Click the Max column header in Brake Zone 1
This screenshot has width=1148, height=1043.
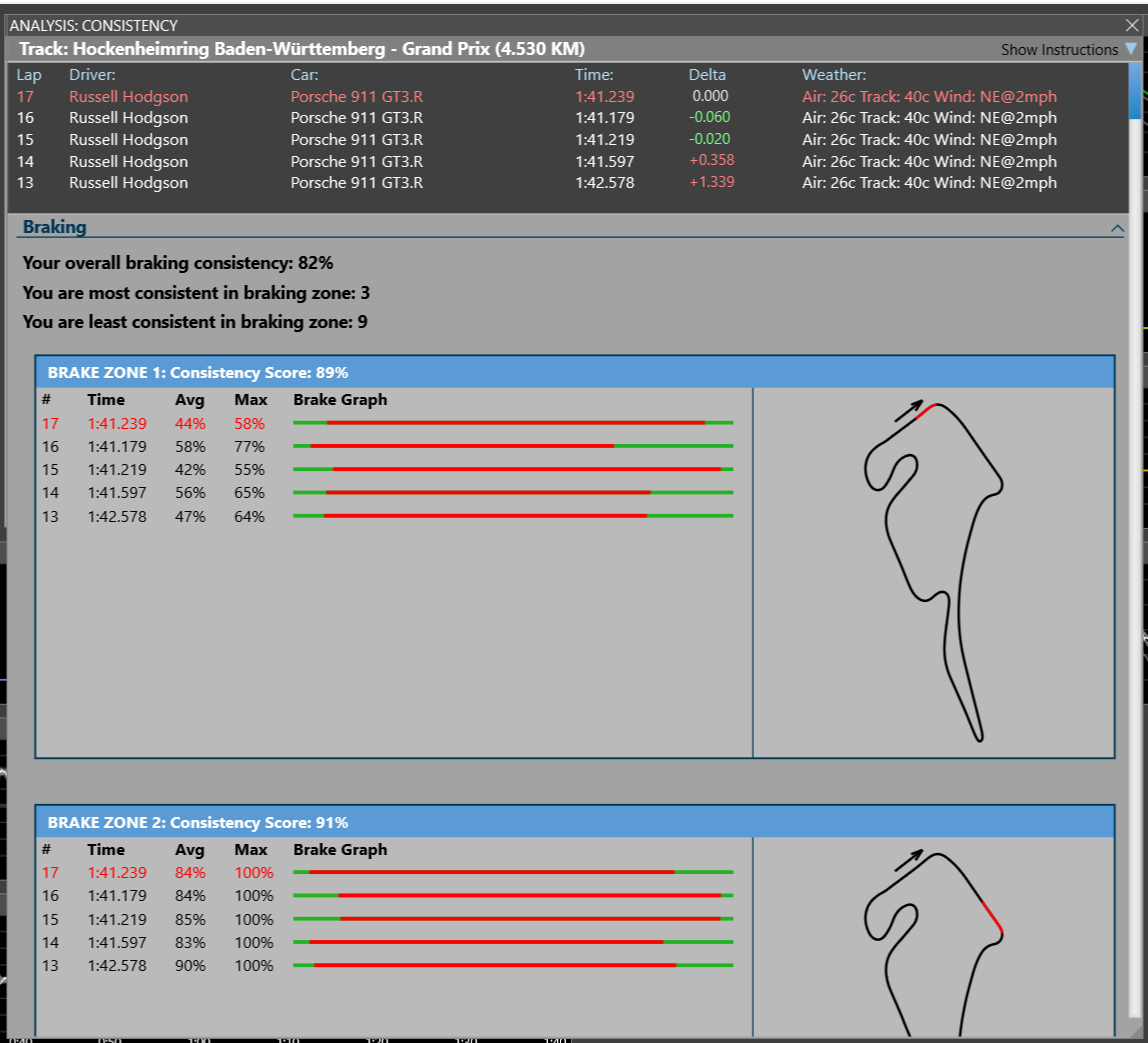tap(250, 400)
